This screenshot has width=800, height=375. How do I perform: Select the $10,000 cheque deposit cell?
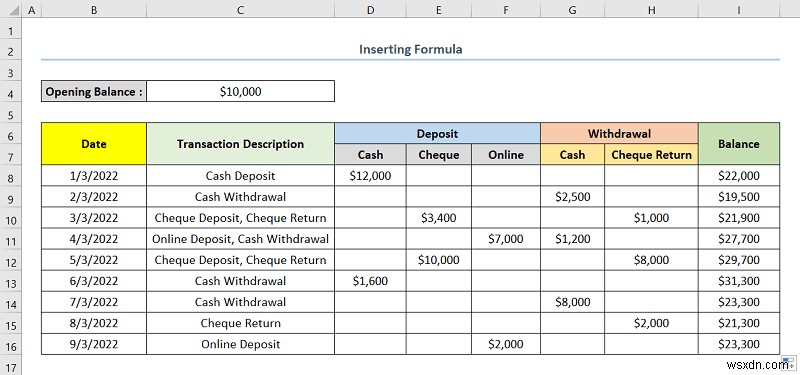click(439, 260)
